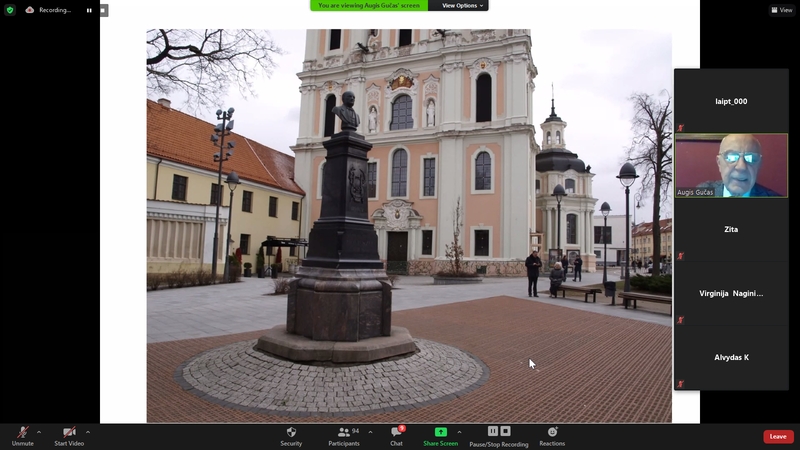Open the Security shield options
Image resolution: width=800 pixels, height=450 pixels.
pyautogui.click(x=291, y=432)
